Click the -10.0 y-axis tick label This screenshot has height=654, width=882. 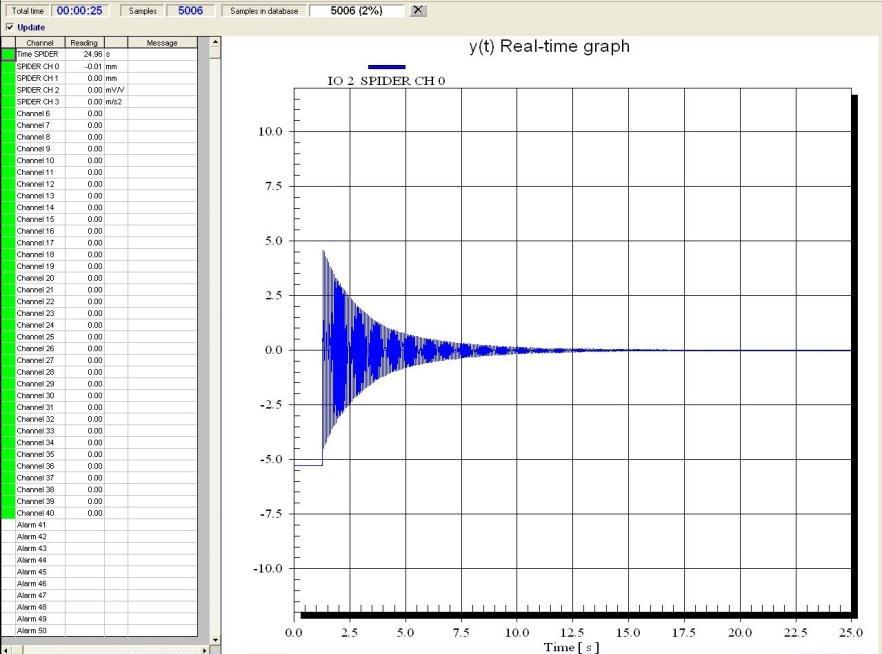(x=268, y=569)
